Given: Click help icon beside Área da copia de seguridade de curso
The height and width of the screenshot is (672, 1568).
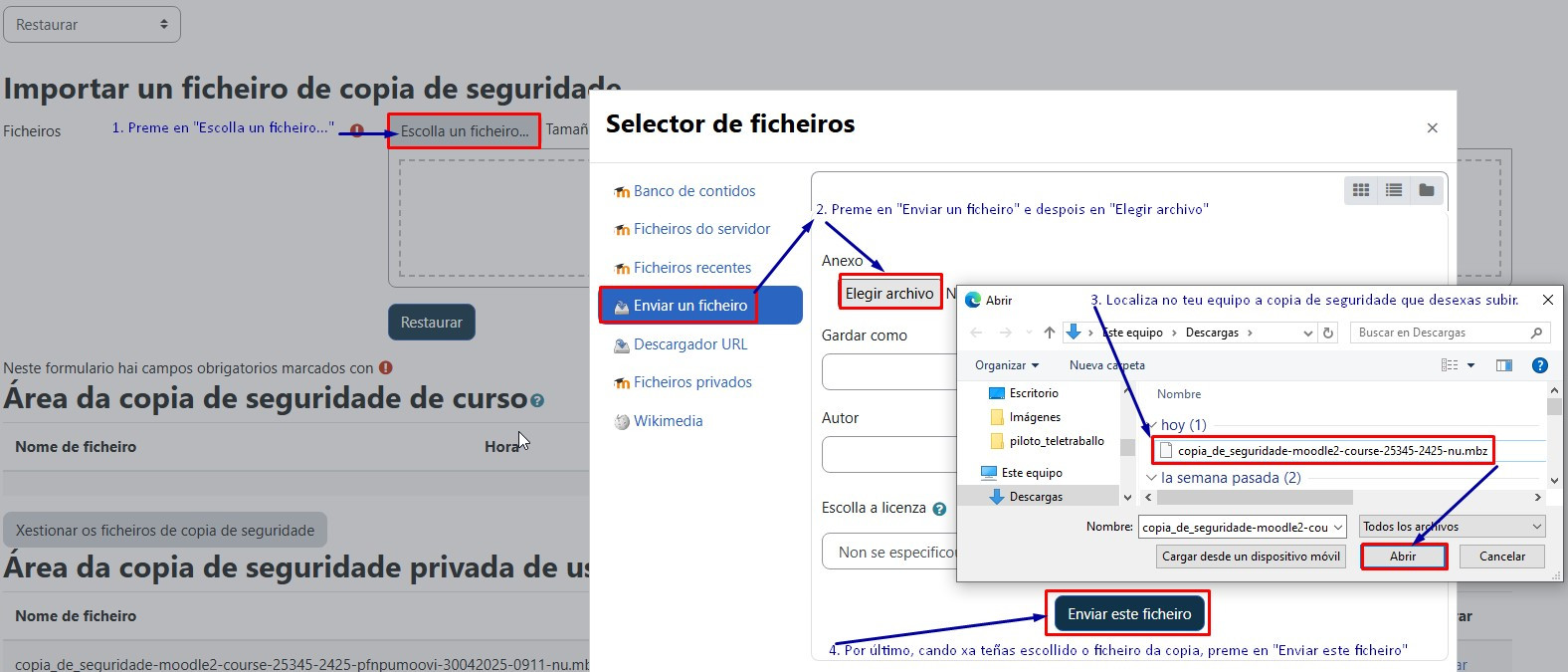Looking at the screenshot, I should click(537, 400).
